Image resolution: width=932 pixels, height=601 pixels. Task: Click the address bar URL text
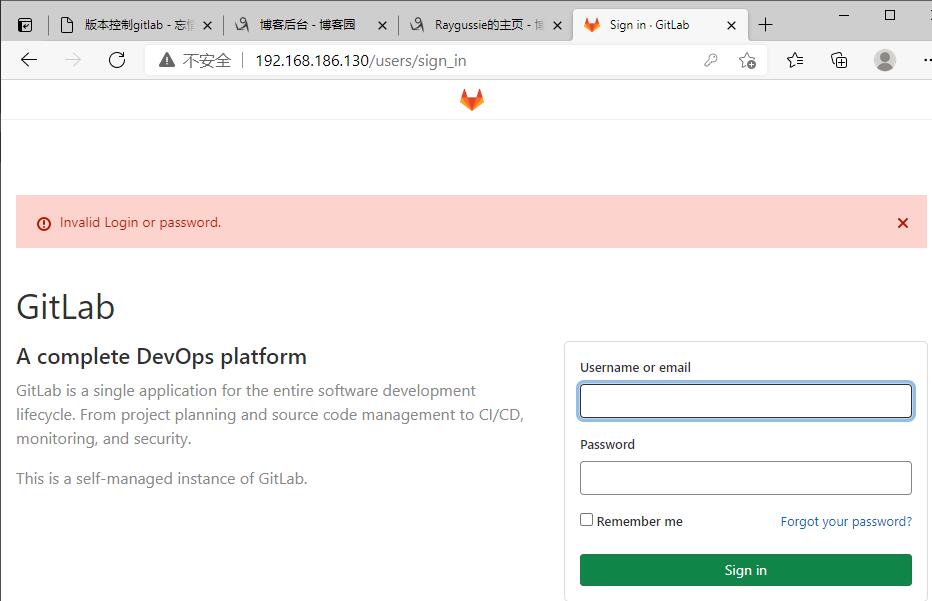360,61
